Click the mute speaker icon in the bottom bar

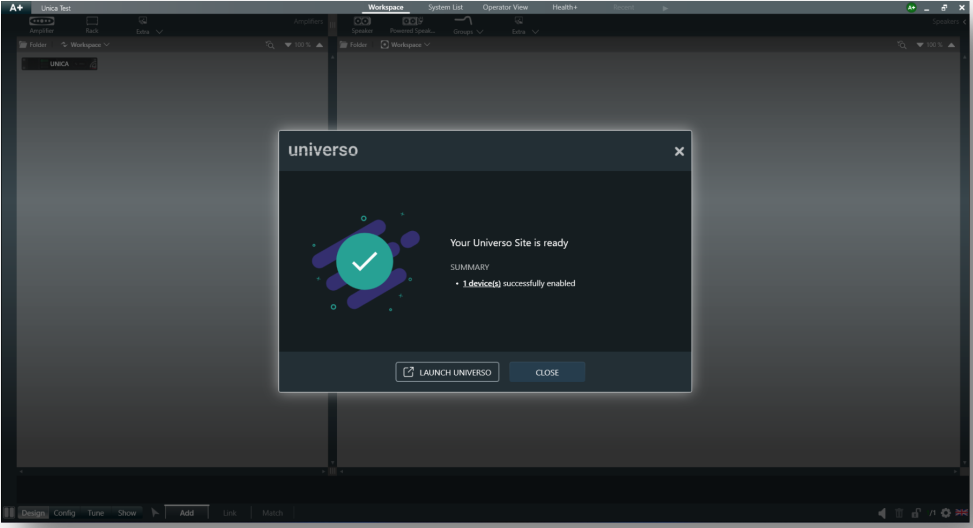(882, 513)
